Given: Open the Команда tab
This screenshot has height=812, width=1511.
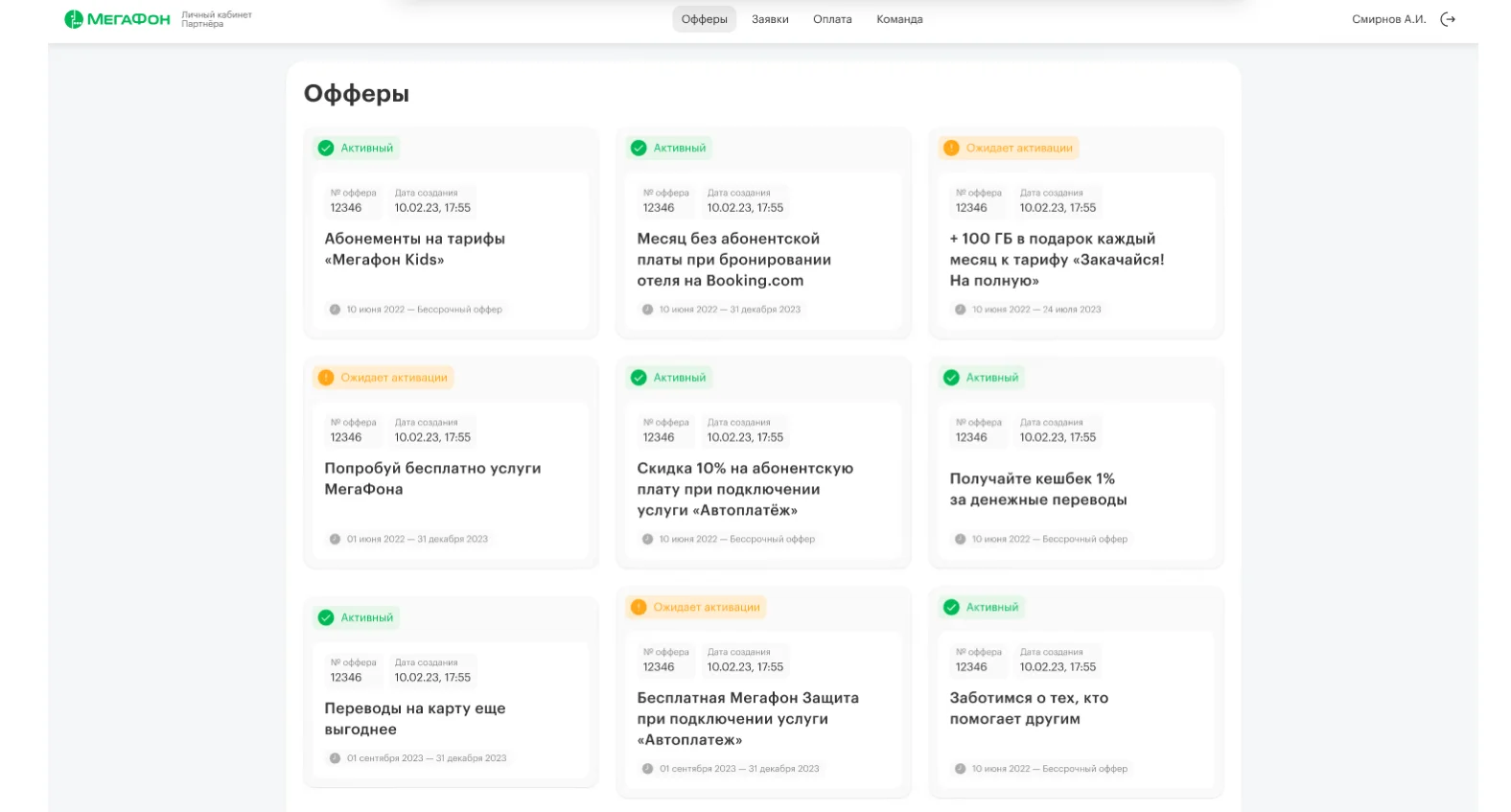Looking at the screenshot, I should coord(899,19).
